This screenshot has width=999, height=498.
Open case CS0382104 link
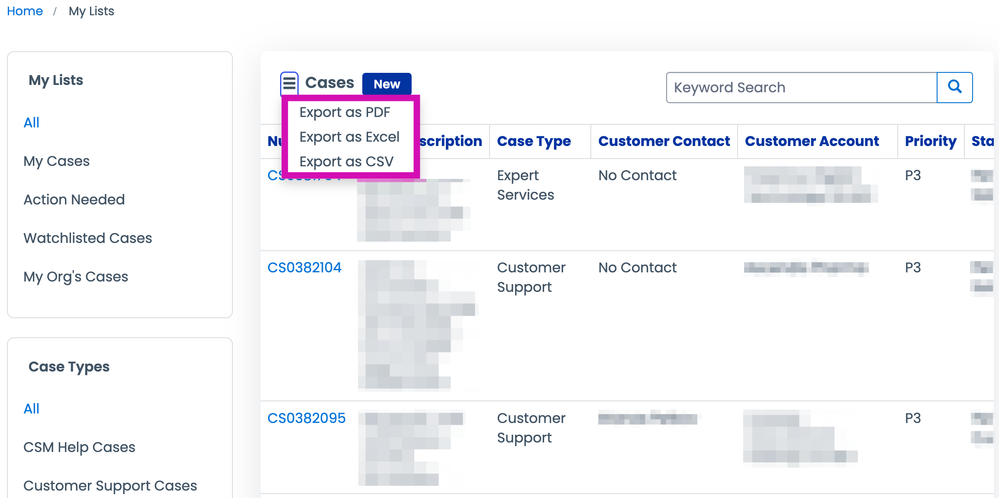tap(304, 267)
